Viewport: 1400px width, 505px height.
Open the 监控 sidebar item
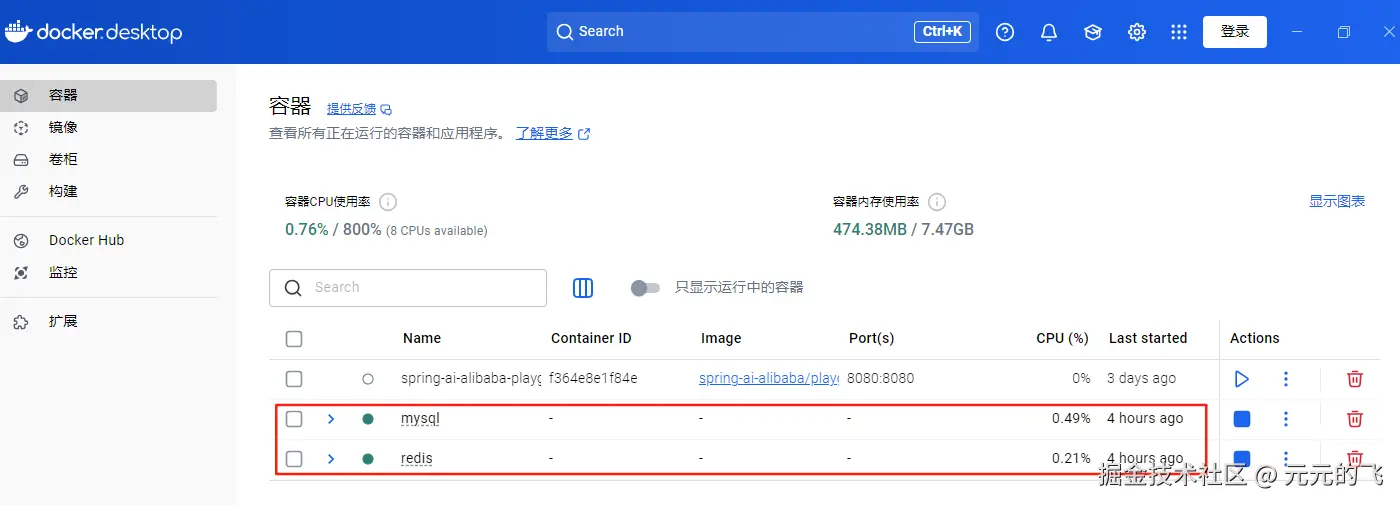click(108, 273)
